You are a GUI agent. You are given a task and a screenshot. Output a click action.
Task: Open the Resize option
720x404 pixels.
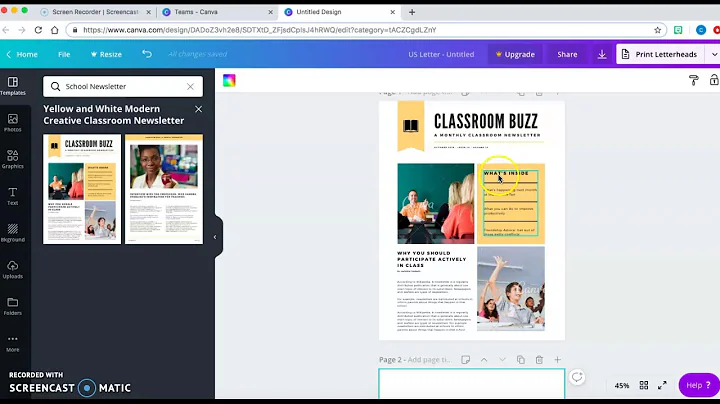tap(106, 54)
